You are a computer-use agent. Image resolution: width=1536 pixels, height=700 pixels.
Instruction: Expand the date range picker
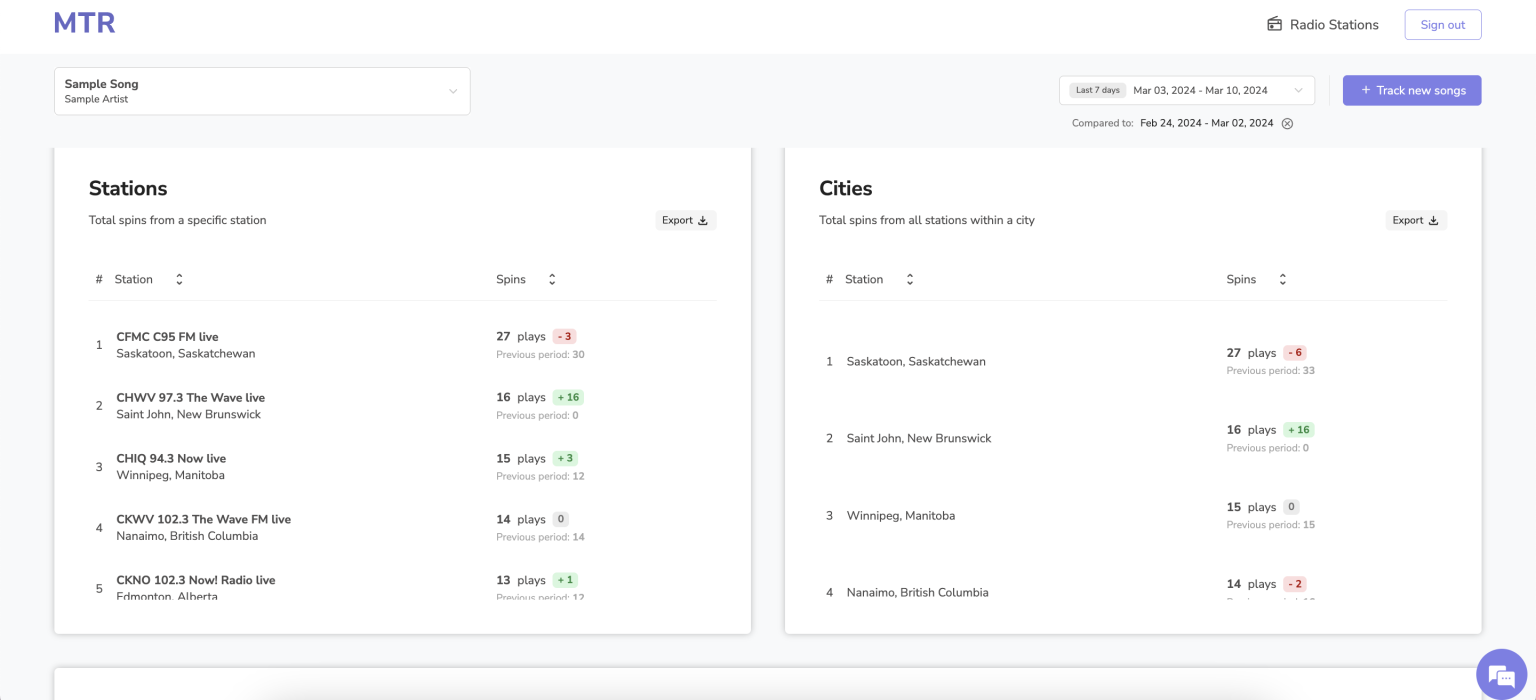[x=1298, y=90]
